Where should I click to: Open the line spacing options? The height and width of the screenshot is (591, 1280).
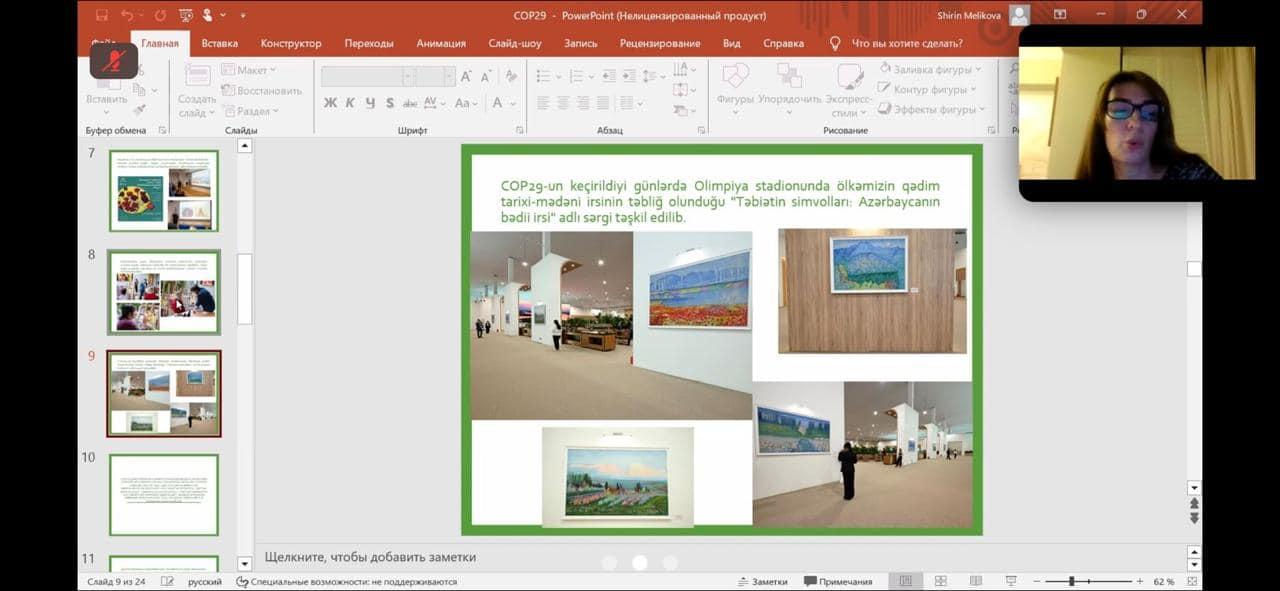tap(653, 76)
